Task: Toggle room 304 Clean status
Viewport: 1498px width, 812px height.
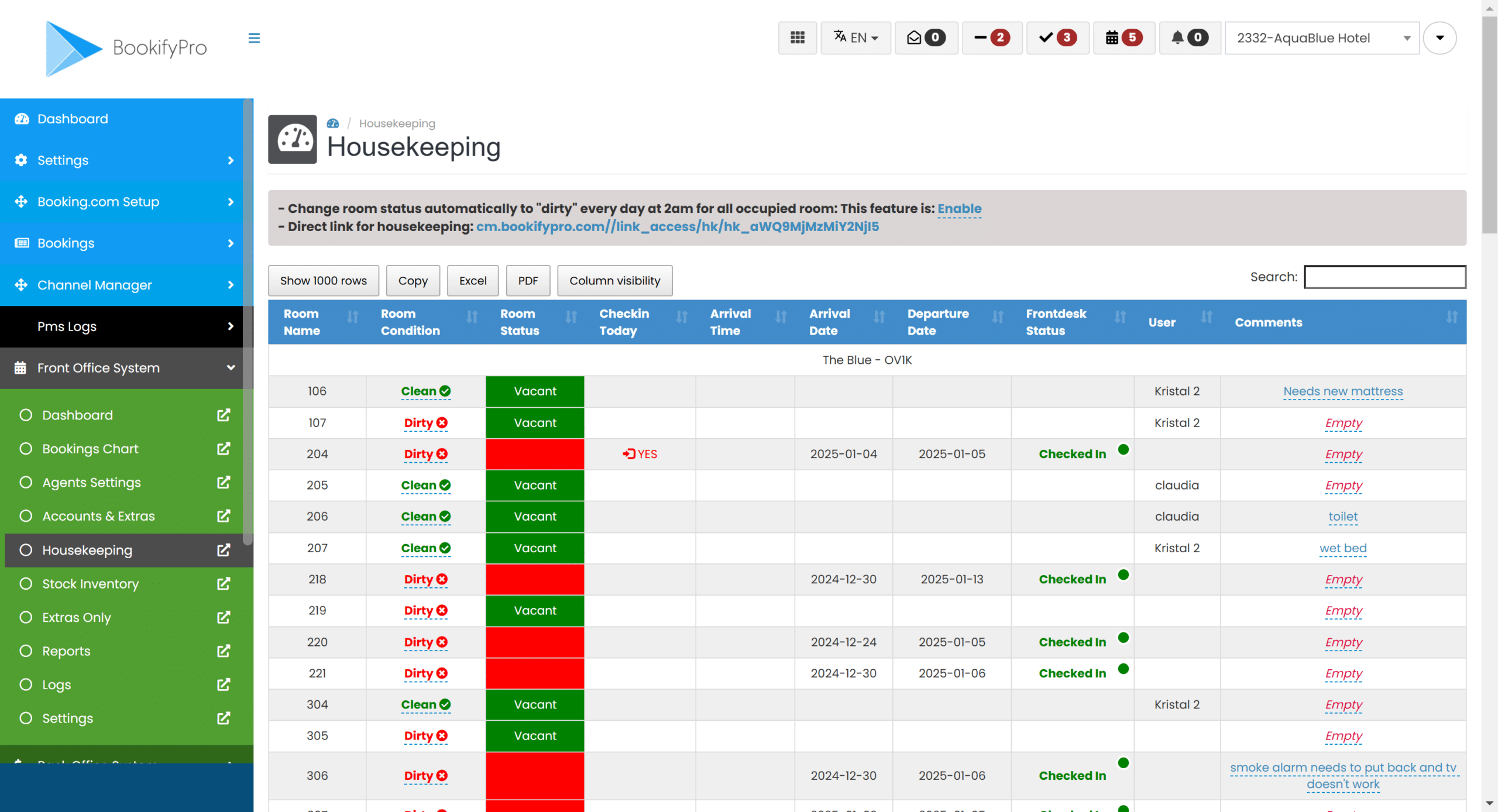Action: coord(425,704)
